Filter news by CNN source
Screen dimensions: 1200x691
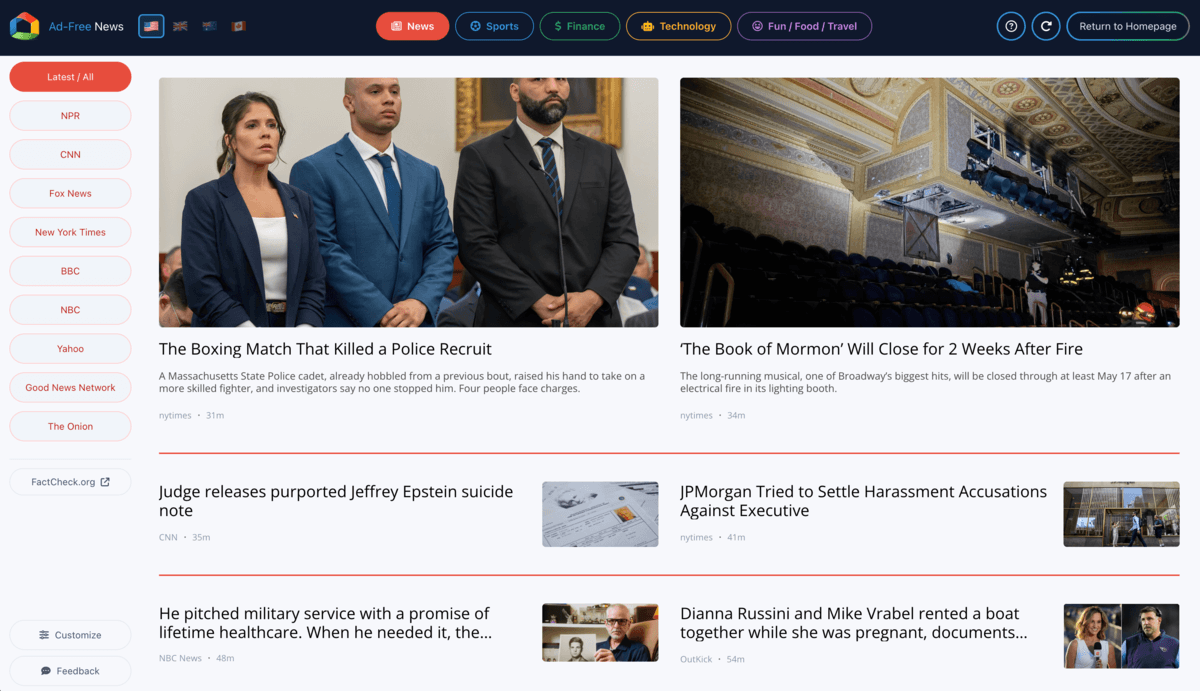point(70,155)
